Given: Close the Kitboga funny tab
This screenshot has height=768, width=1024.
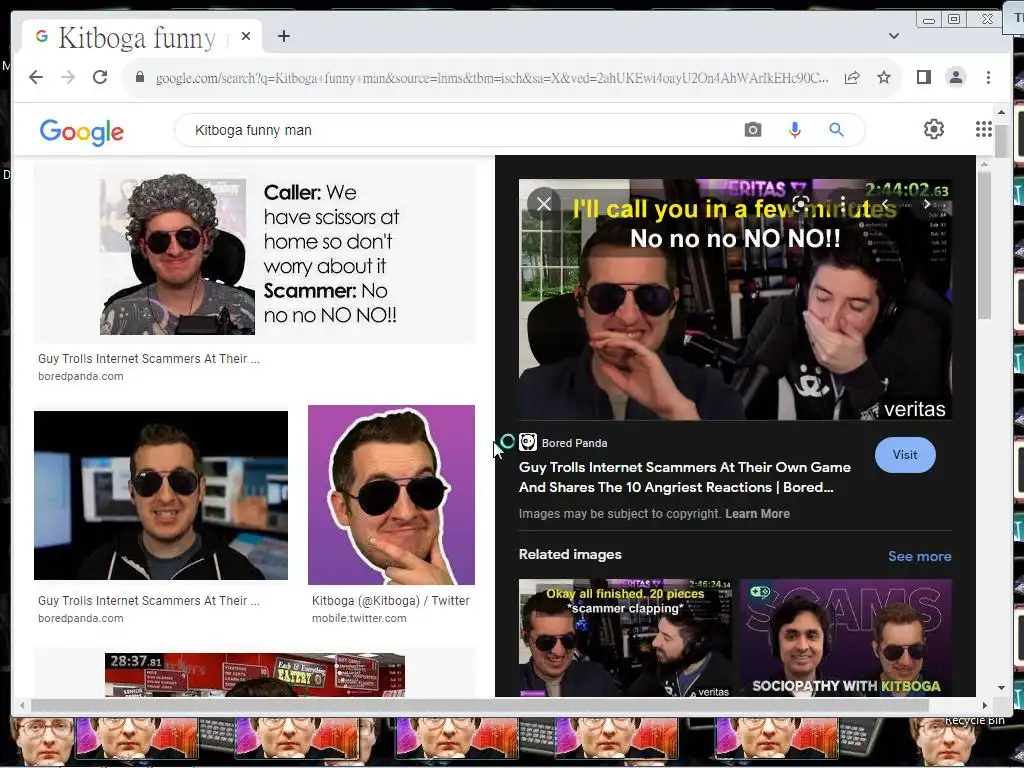Looking at the screenshot, I should [246, 37].
